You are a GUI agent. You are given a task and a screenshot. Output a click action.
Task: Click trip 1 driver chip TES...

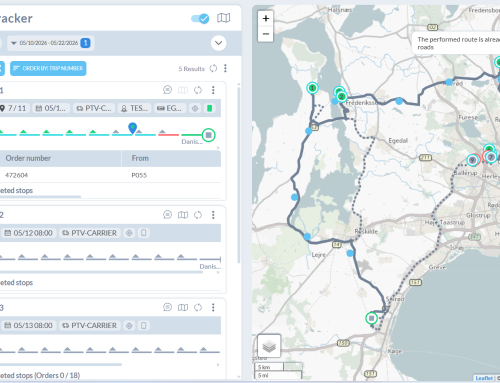pyautogui.click(x=134, y=108)
